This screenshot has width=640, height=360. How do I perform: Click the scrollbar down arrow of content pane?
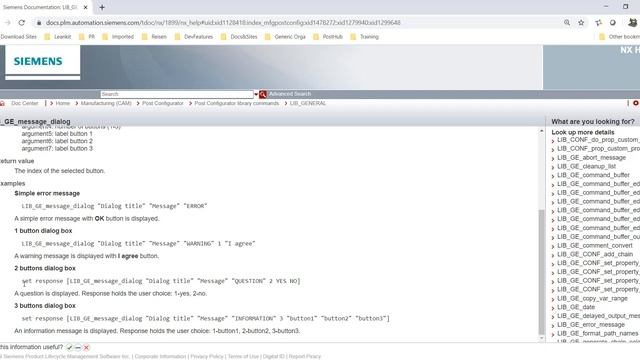click(542, 338)
